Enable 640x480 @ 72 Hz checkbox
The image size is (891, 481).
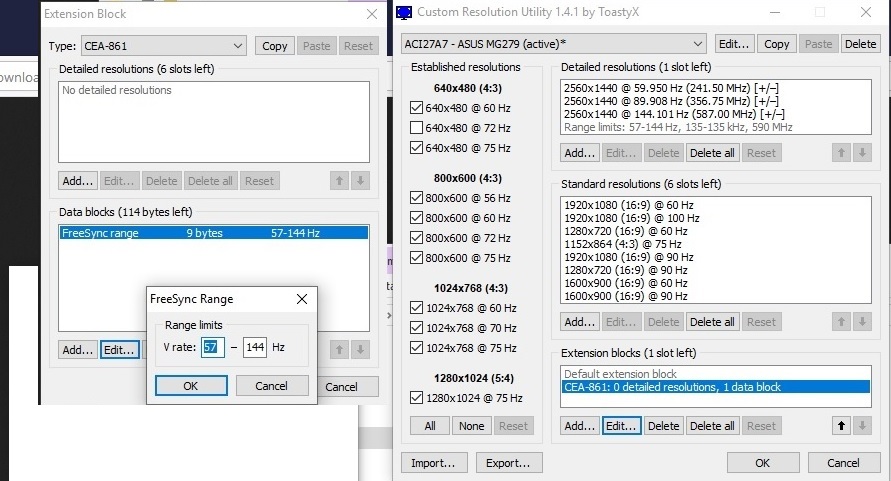pos(416,128)
